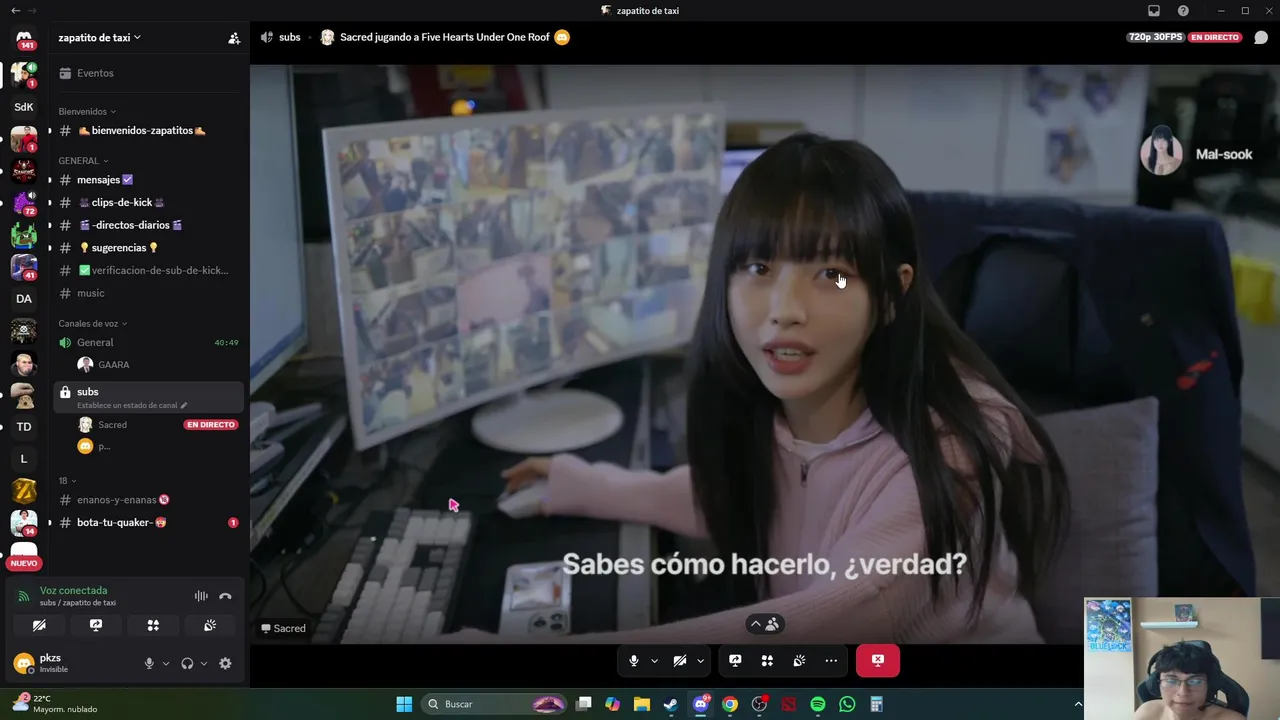Collapse the GENERAL category

[83, 161]
